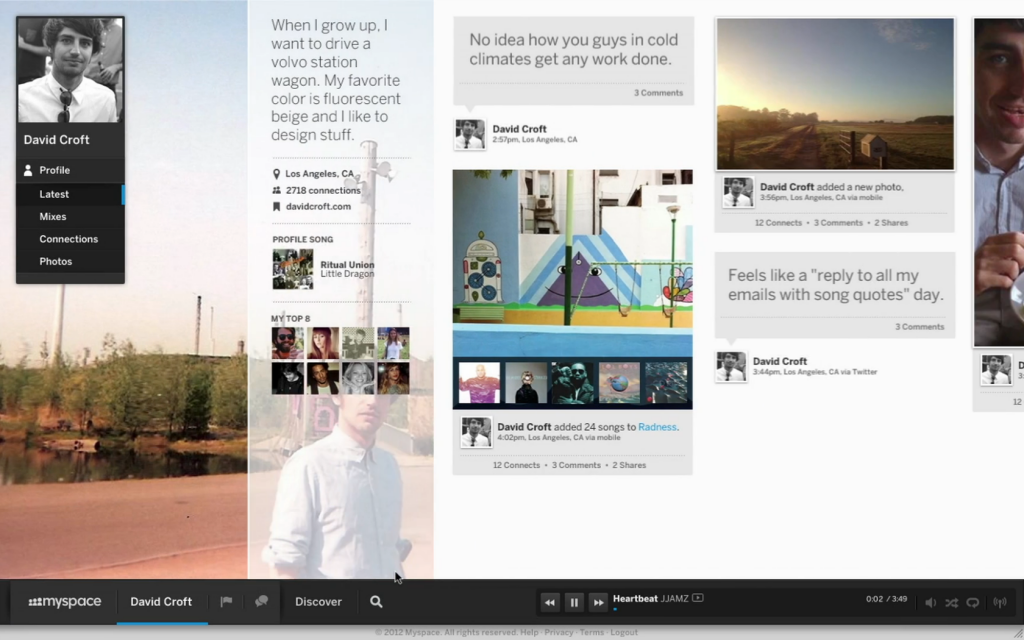The width and height of the screenshot is (1024, 640).
Task: Click the location pin icon by Los Angeles
Action: point(276,174)
